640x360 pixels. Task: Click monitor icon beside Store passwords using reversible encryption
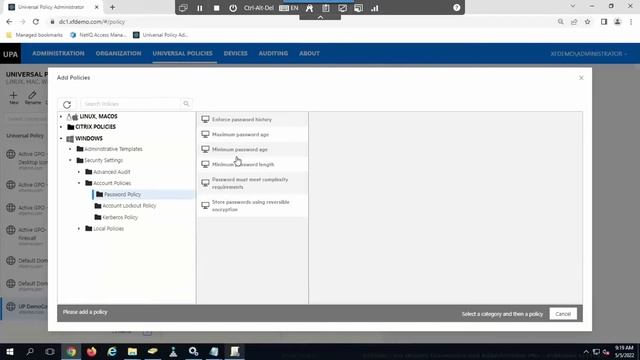pos(205,205)
